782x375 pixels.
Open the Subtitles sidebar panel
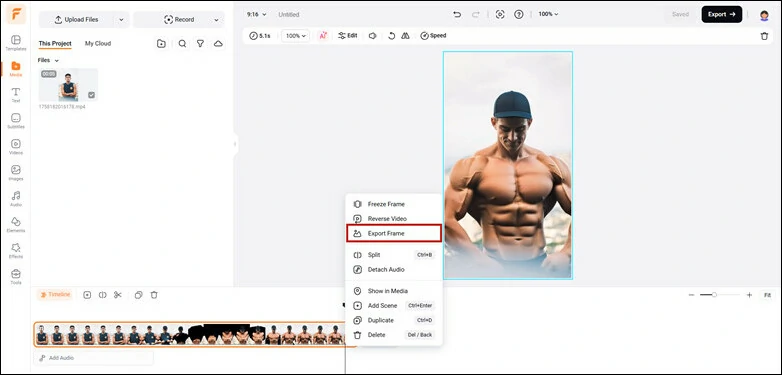[16, 121]
